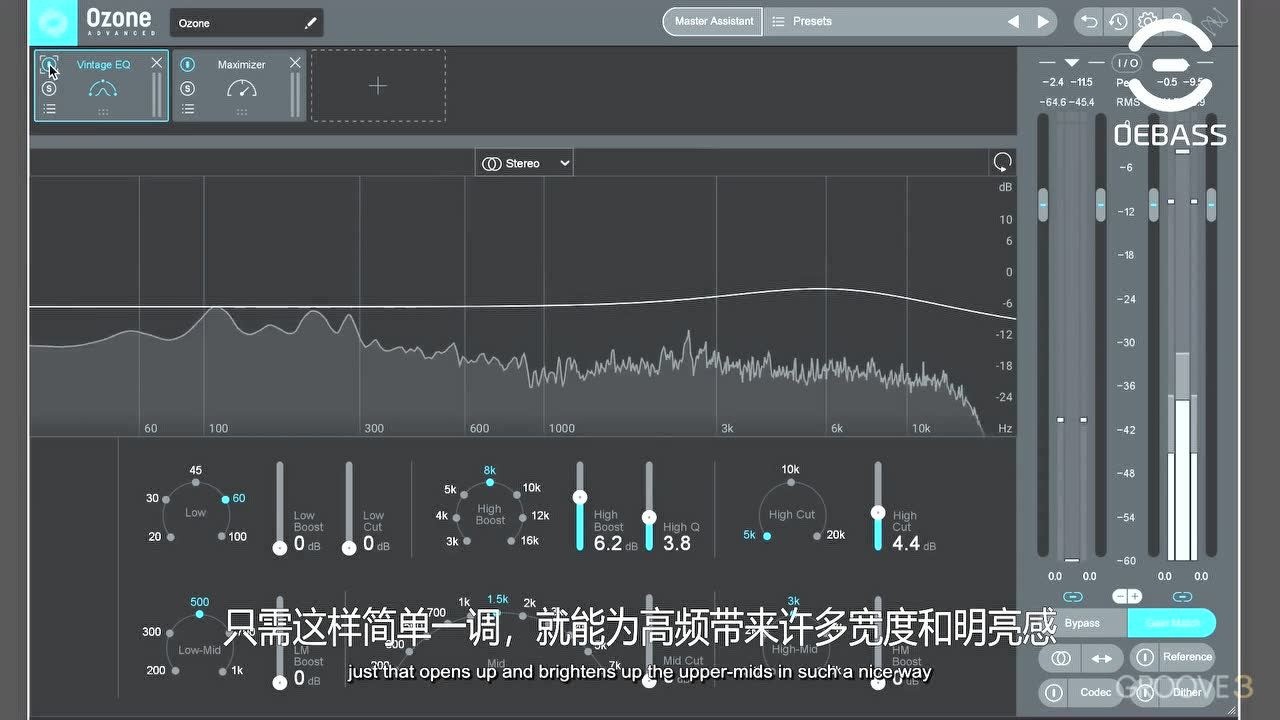This screenshot has width=1280, height=720.
Task: Select 500 on the Low-Mid dial
Action: pyautogui.click(x=199, y=614)
